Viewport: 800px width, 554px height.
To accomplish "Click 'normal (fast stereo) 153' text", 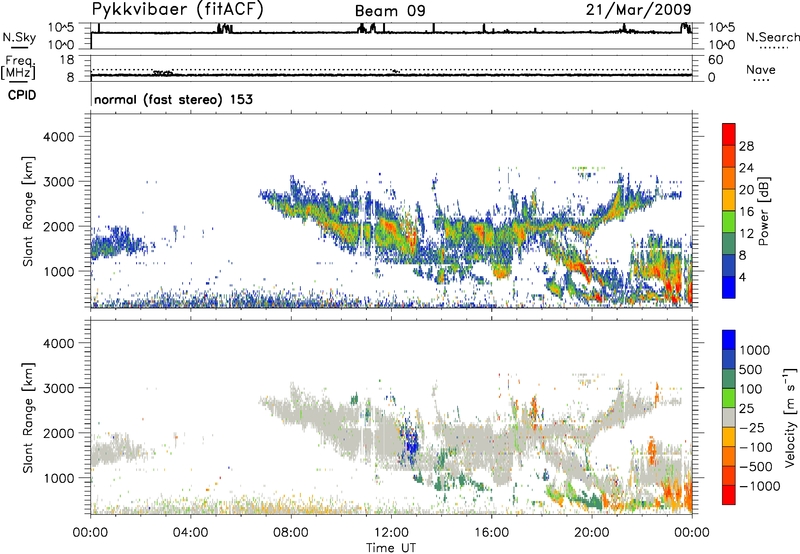I will [173, 99].
